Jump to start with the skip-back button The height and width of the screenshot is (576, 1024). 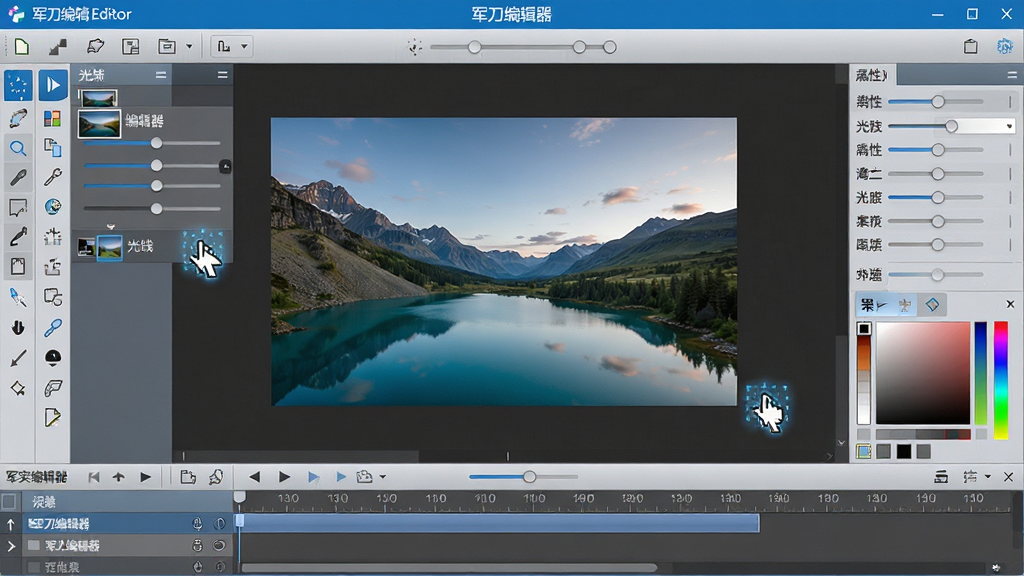[x=94, y=477]
